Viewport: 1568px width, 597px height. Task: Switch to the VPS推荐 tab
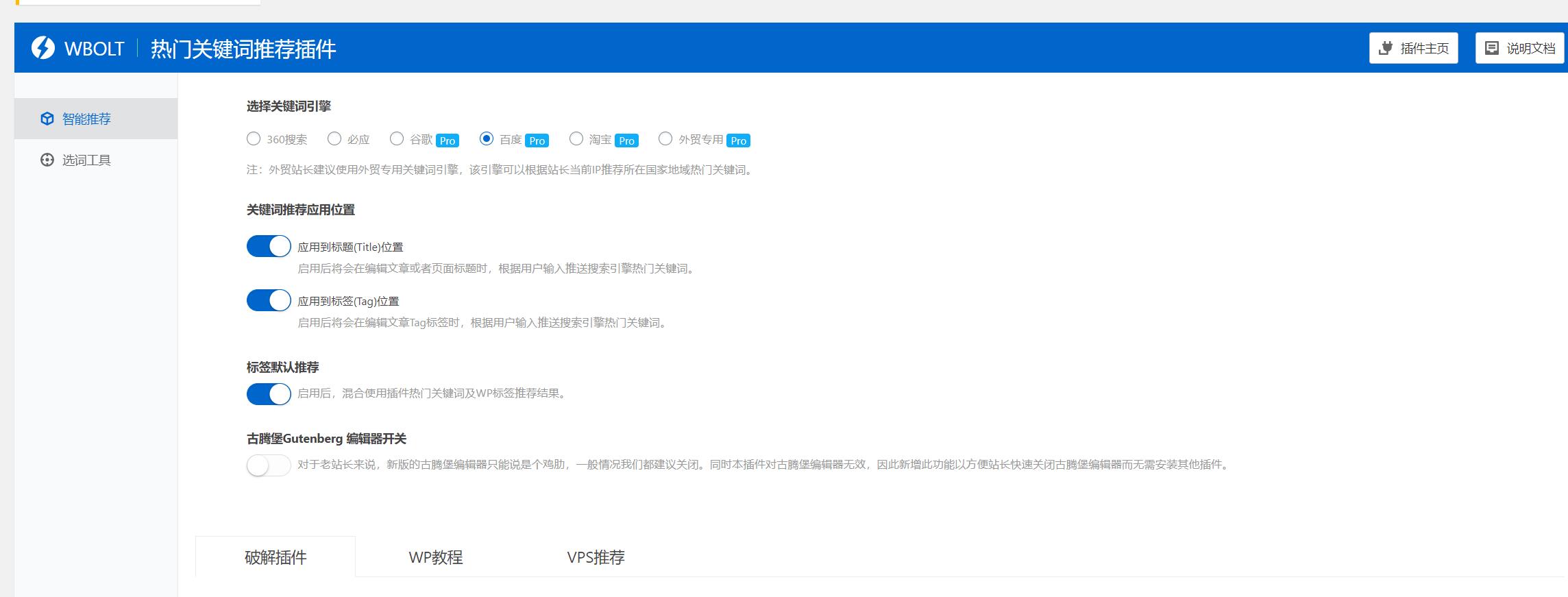click(x=596, y=557)
